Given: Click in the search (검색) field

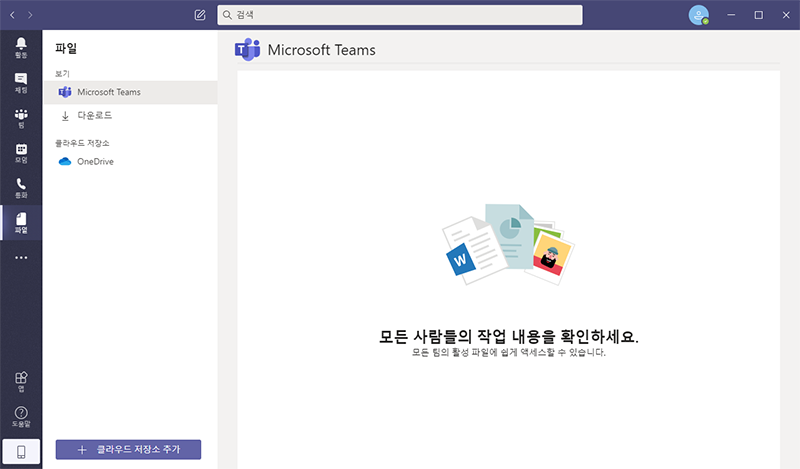Looking at the screenshot, I should [399, 15].
